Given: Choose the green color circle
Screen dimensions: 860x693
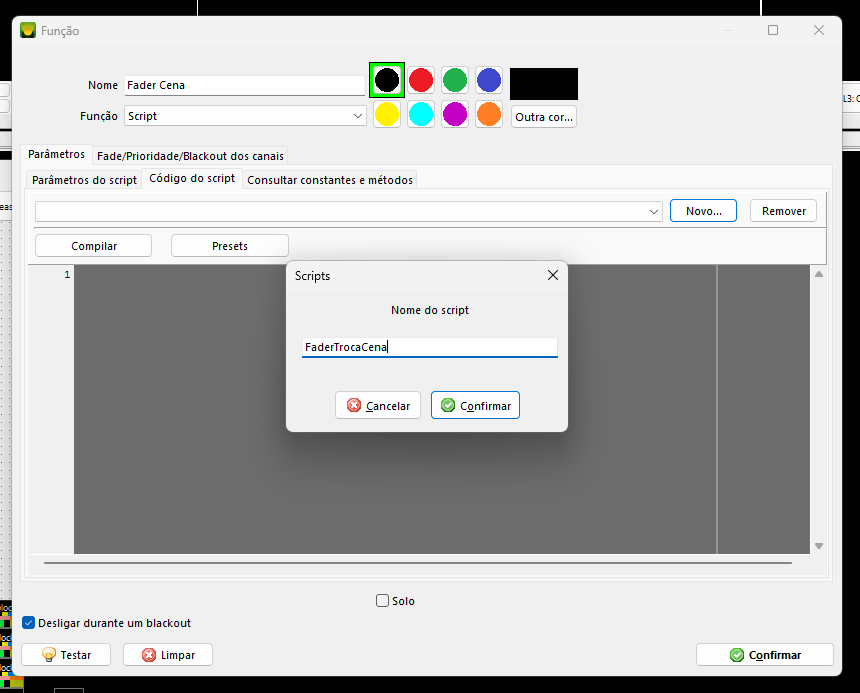Looking at the screenshot, I should (x=455, y=80).
